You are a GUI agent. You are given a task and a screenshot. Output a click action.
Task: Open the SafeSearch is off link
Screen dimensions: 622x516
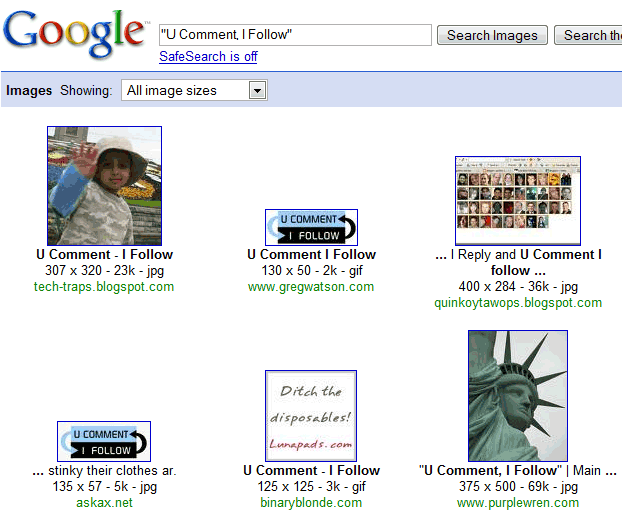(x=208, y=56)
